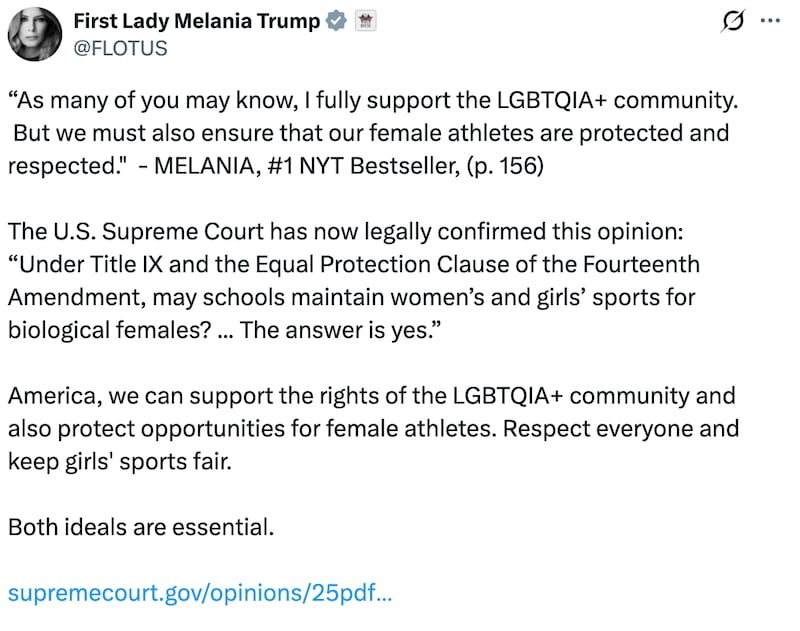Open the three-dot more options menu
800x631 pixels.
click(x=770, y=21)
